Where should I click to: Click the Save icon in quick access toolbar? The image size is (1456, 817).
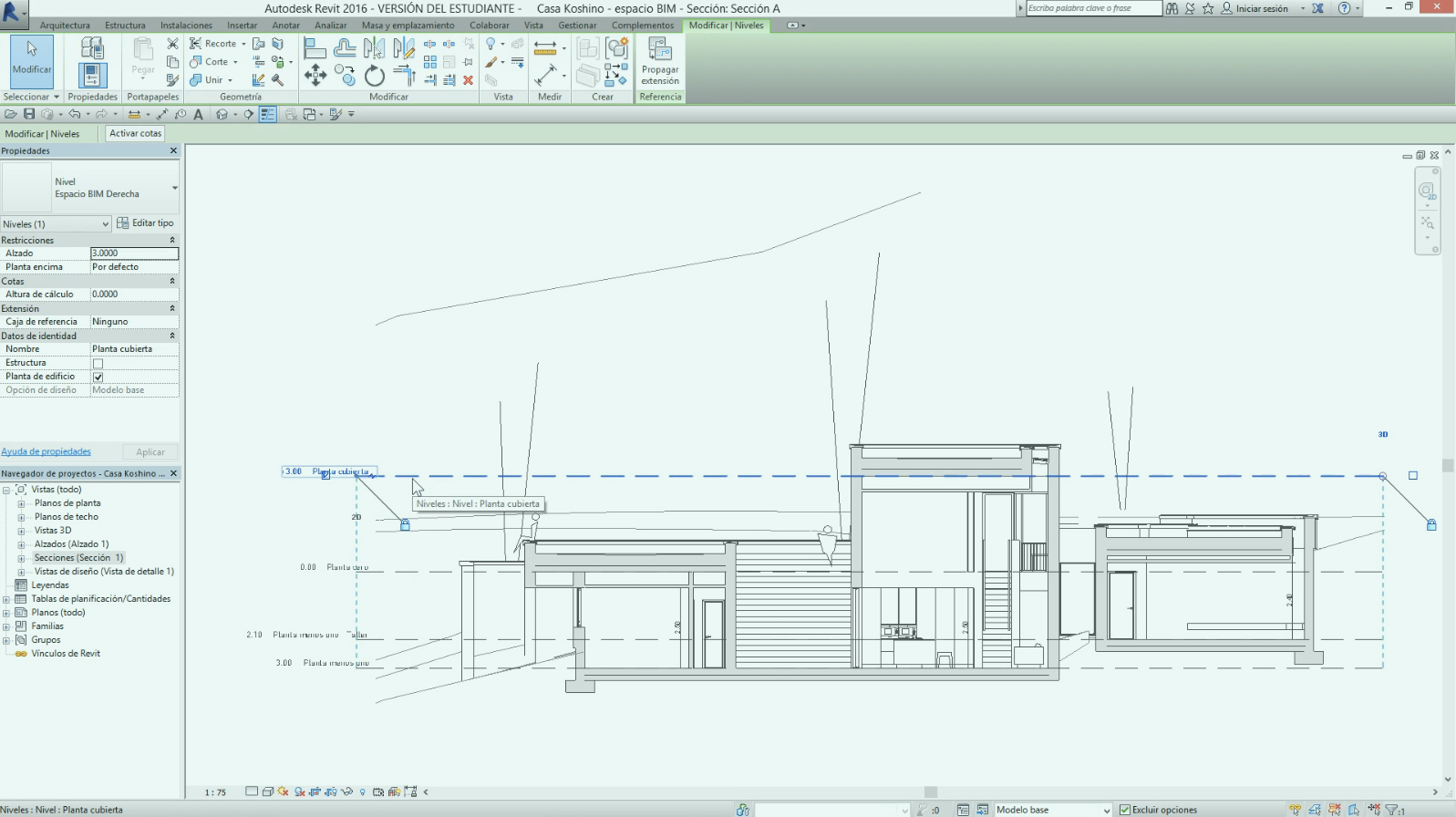click(x=29, y=114)
